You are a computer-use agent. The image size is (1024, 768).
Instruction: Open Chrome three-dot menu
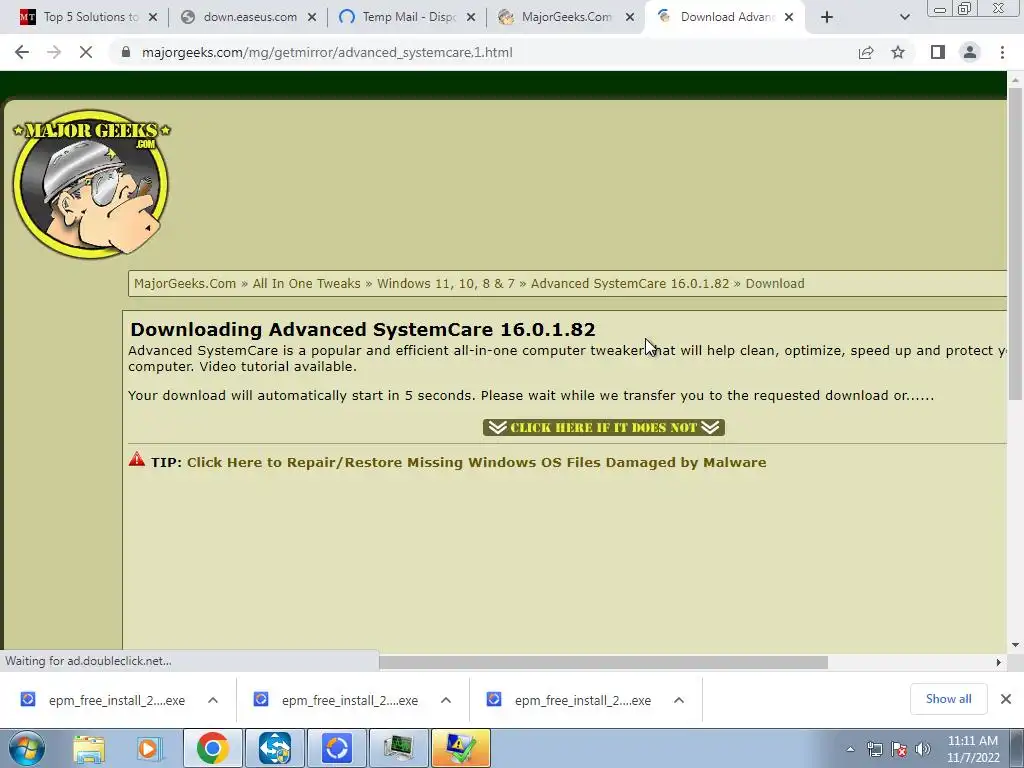pyautogui.click(x=1002, y=52)
